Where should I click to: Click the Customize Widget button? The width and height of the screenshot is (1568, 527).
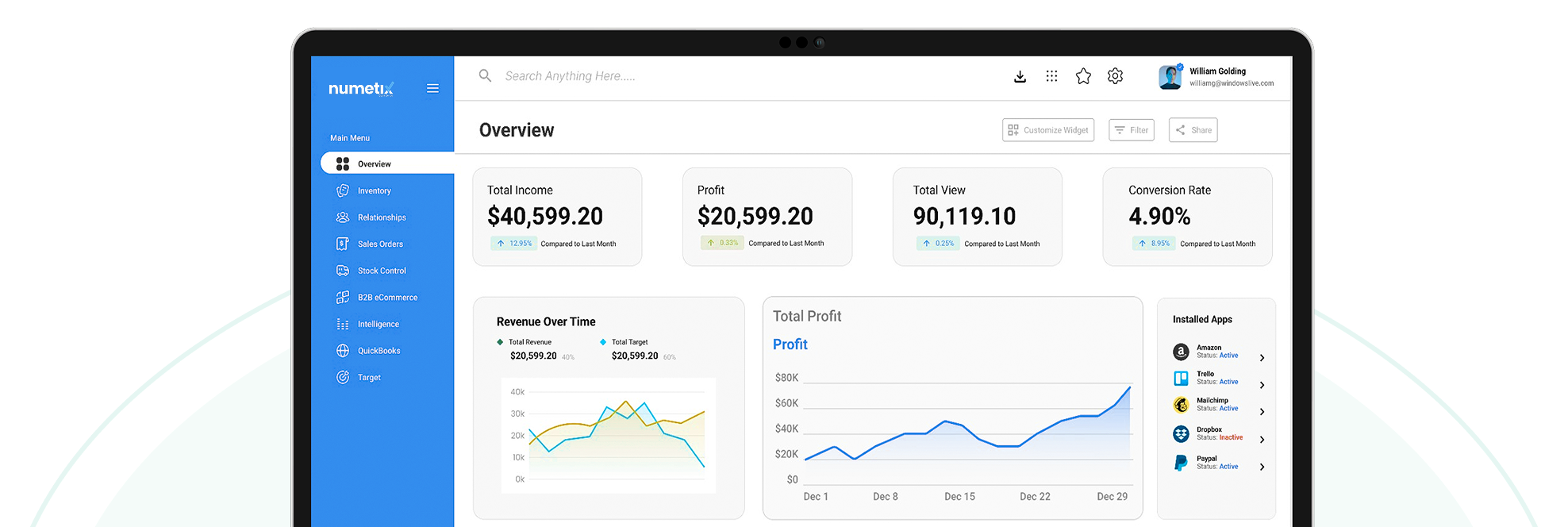[x=1047, y=130]
